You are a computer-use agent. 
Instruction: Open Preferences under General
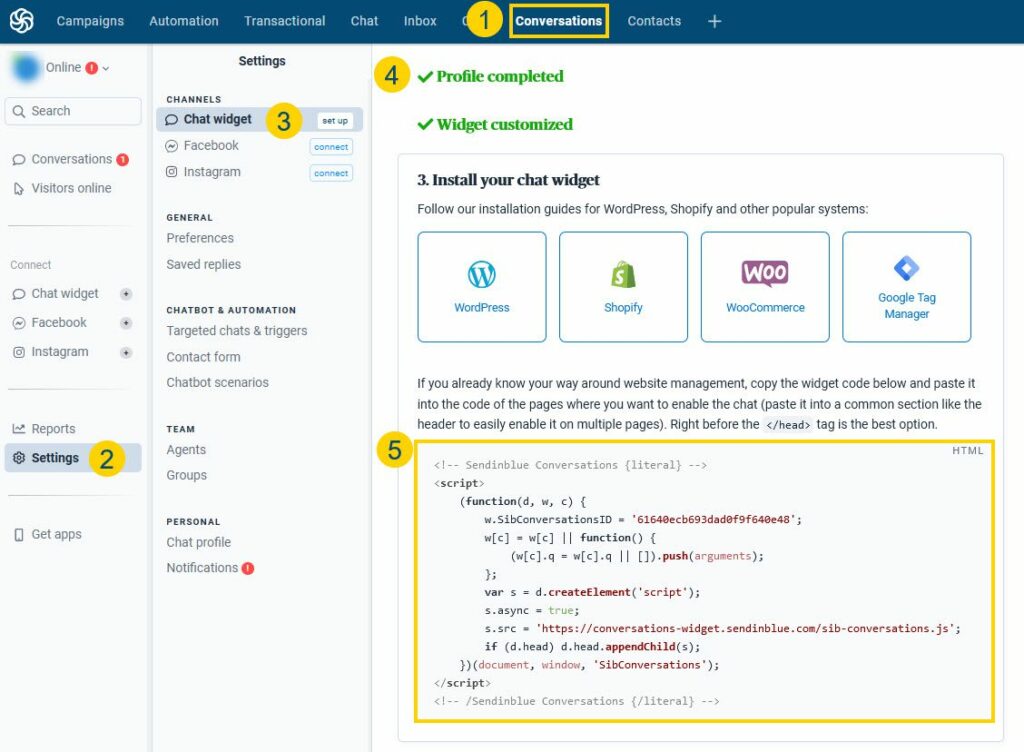coord(200,238)
